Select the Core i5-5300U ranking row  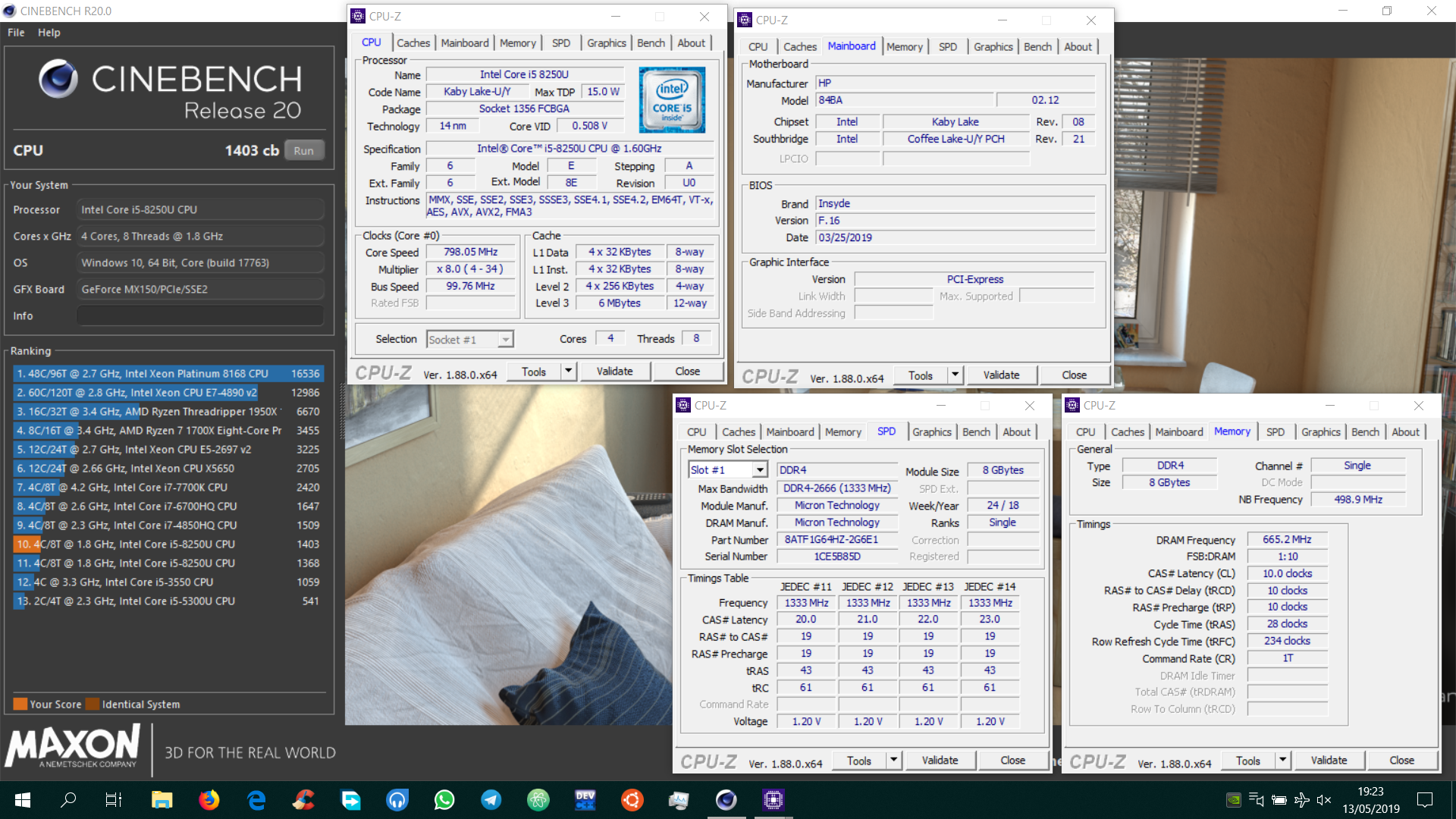point(168,601)
